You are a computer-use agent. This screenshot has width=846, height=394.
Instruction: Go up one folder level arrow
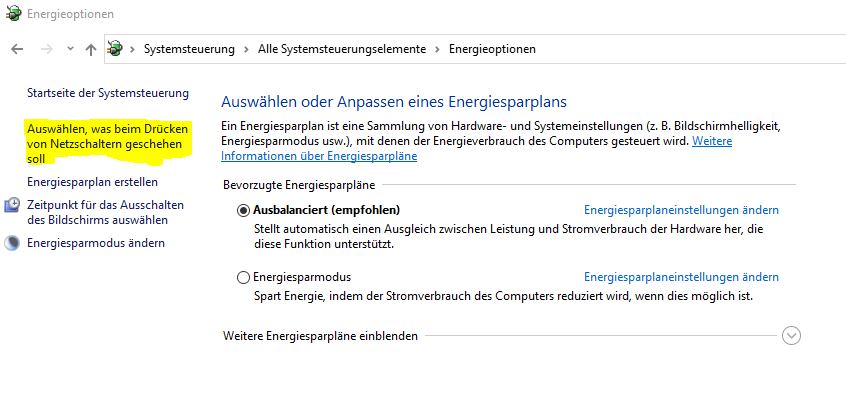[91, 50]
